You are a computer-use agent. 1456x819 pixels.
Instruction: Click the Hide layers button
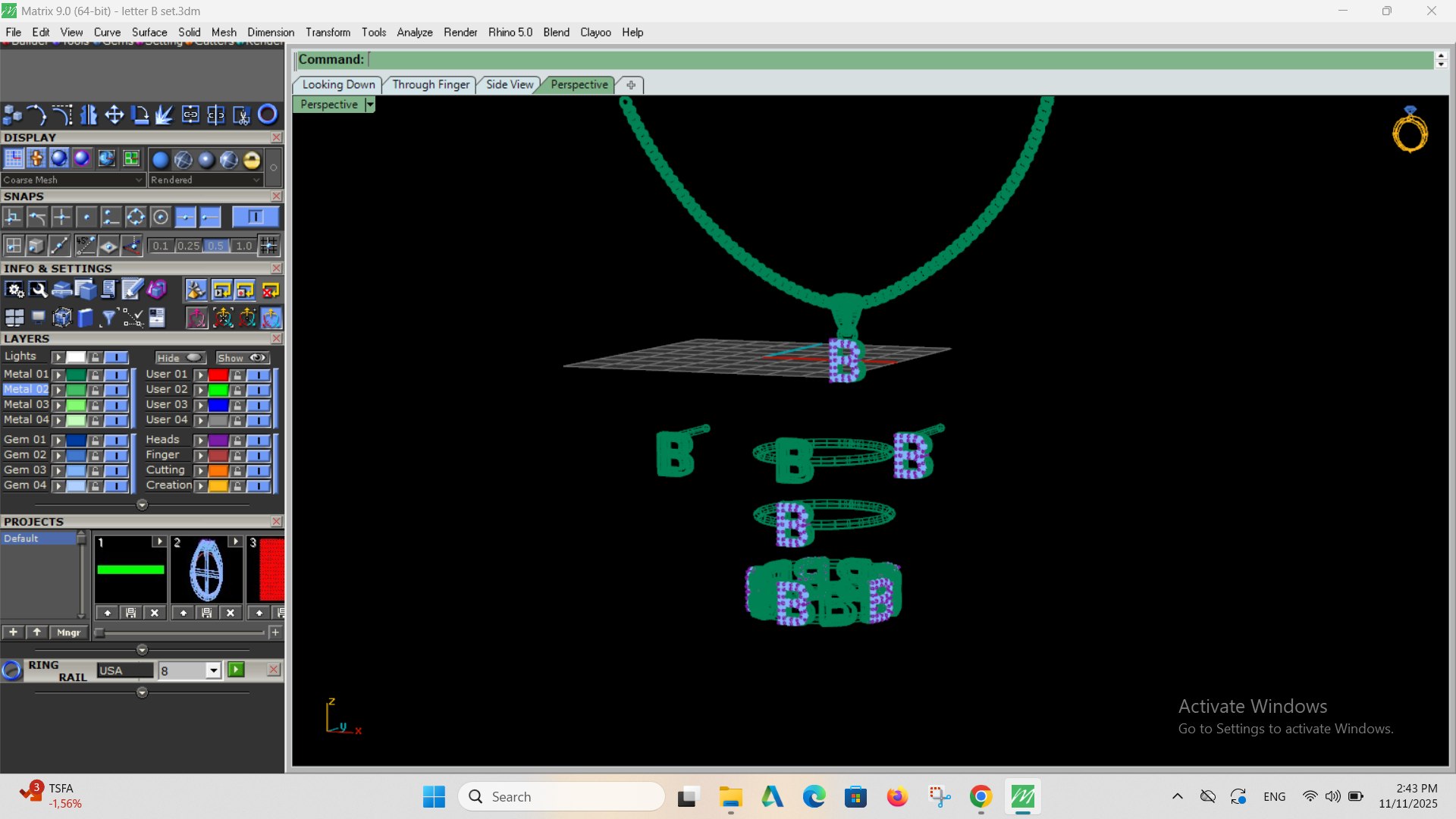[180, 358]
